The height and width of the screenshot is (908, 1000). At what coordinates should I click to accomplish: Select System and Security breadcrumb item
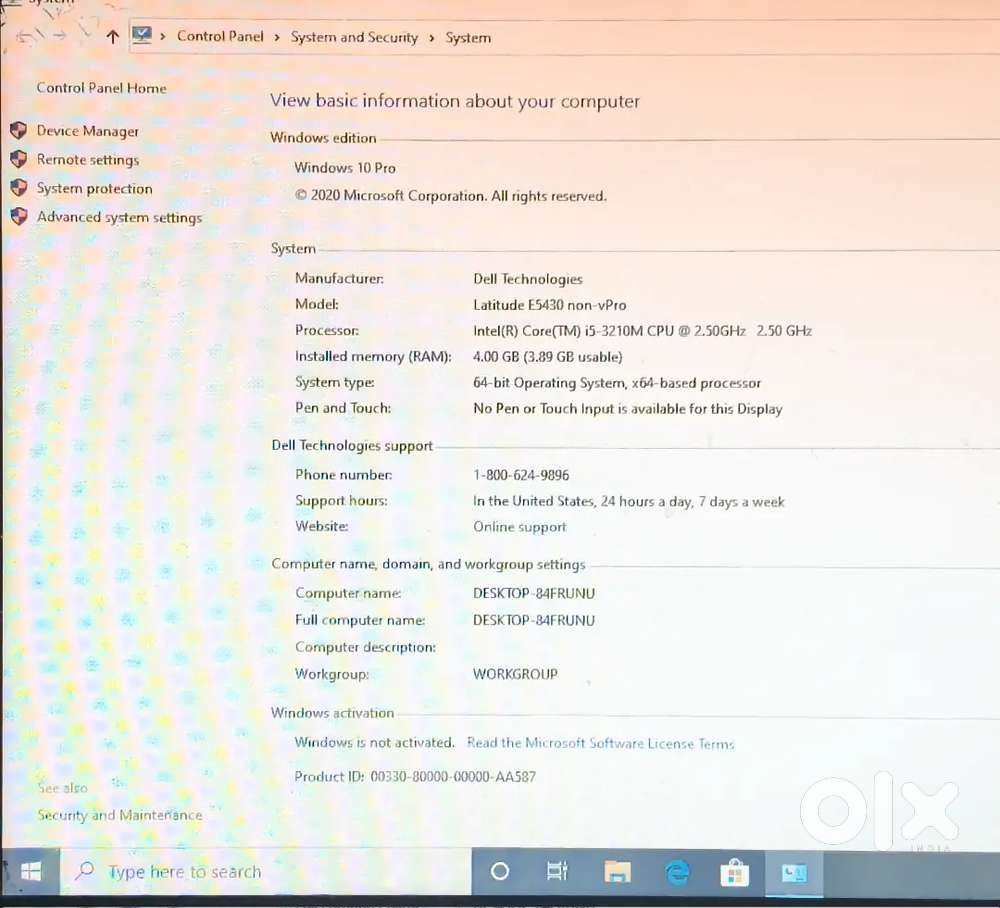point(354,38)
